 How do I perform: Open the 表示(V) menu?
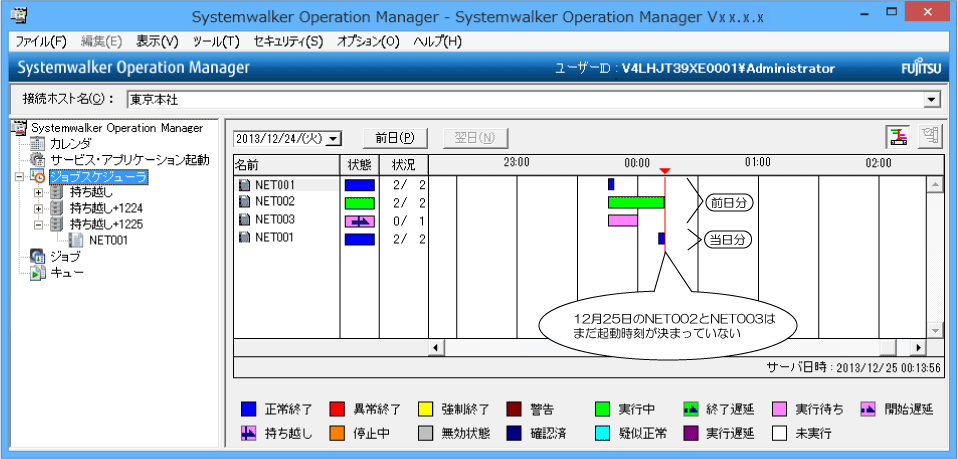[157, 42]
